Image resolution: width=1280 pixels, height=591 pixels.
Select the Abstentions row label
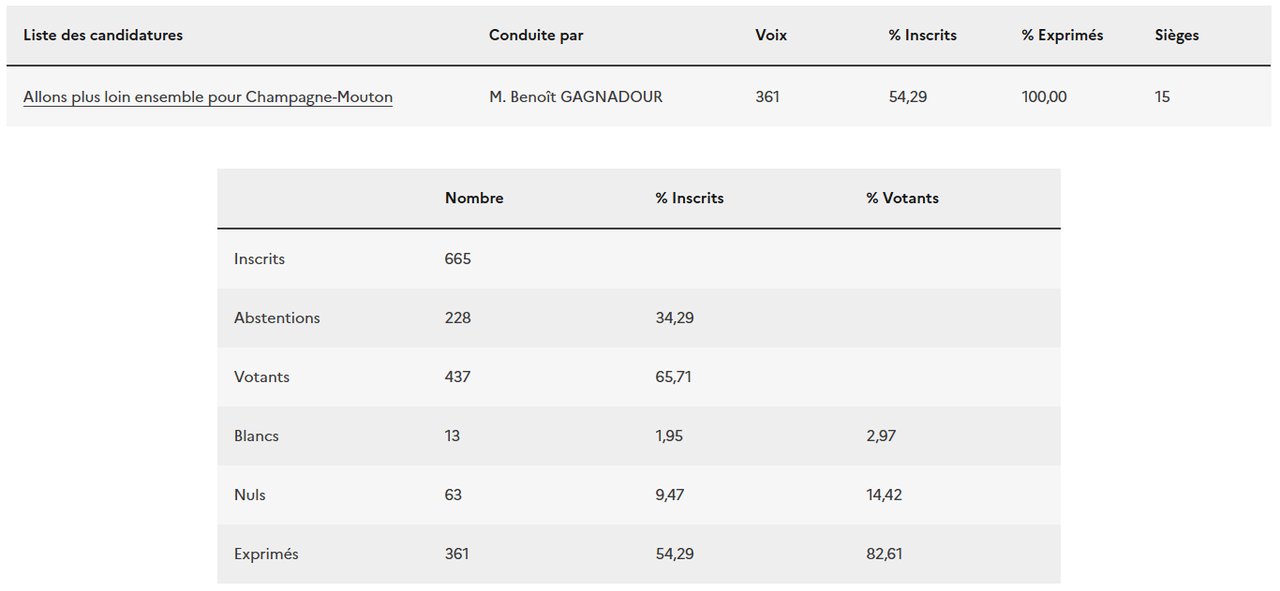[x=277, y=318]
